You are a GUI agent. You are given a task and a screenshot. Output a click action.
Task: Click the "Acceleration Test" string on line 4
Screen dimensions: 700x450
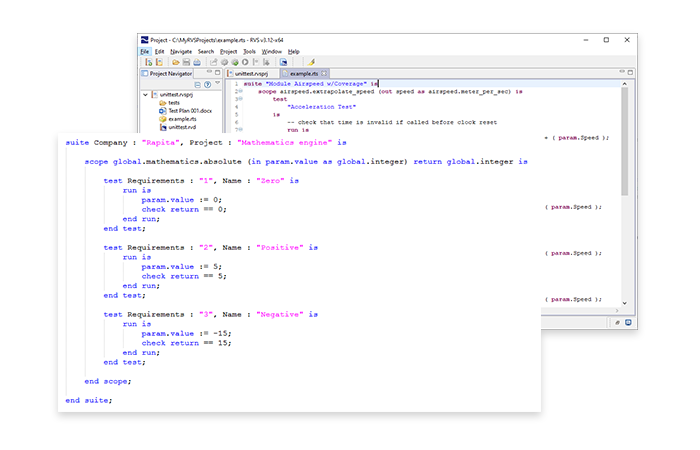[322, 107]
